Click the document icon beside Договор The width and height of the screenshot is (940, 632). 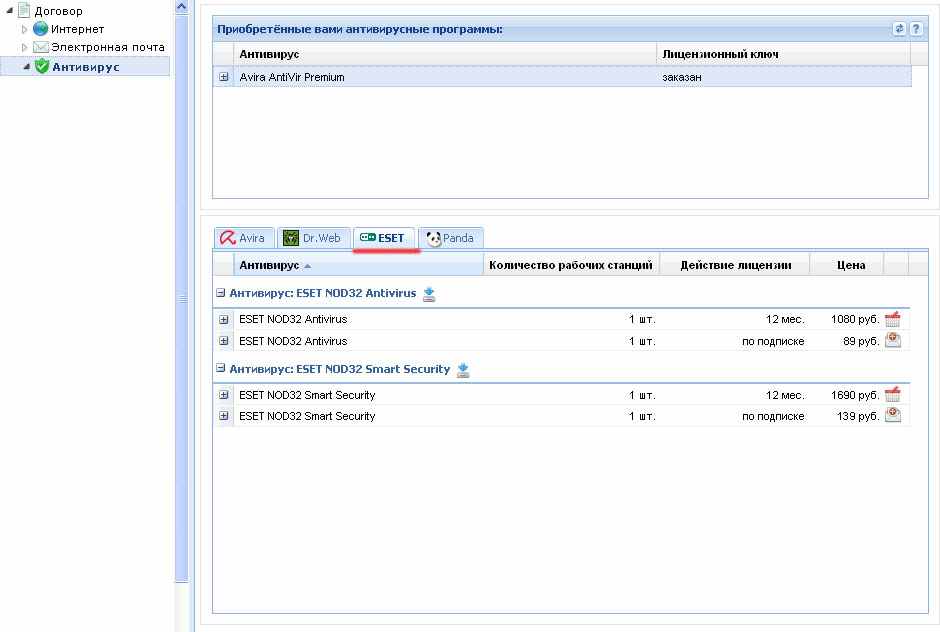click(24, 10)
